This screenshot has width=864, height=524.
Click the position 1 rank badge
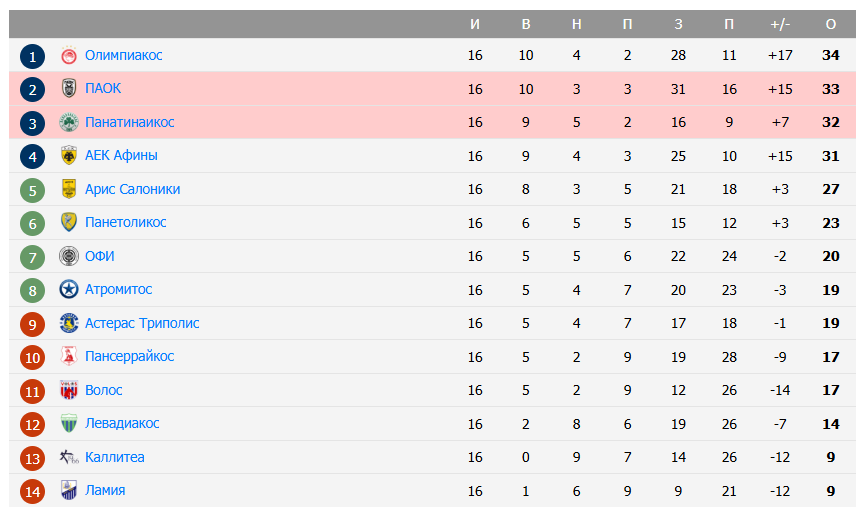(33, 57)
